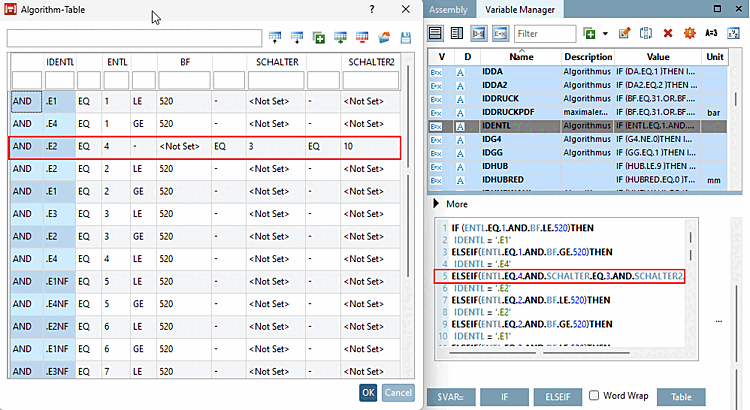Image resolution: width=750 pixels, height=410 pixels.
Task: Open the dropdown arrow next to new variable icon
Action: click(x=605, y=33)
